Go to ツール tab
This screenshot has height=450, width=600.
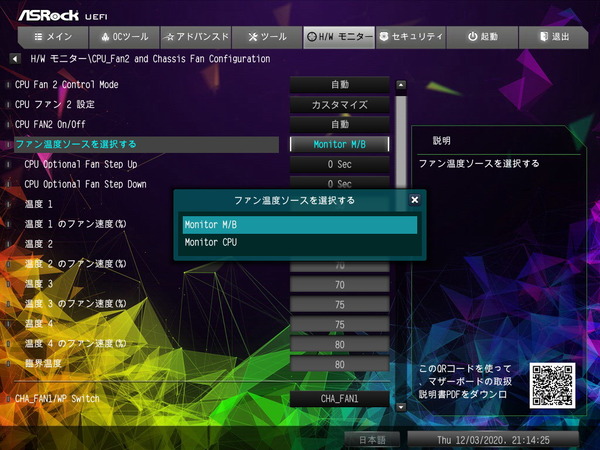(x=266, y=37)
